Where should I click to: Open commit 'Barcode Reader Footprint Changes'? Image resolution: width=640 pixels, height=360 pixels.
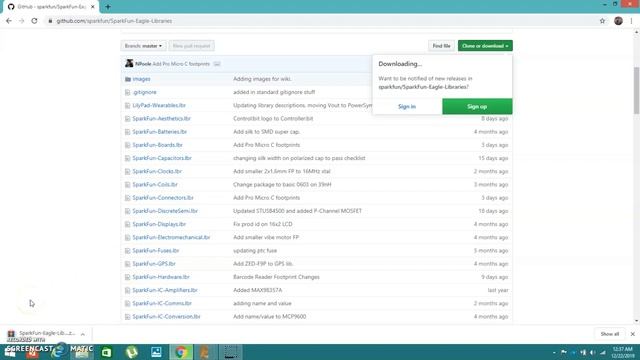pyautogui.click(x=276, y=277)
